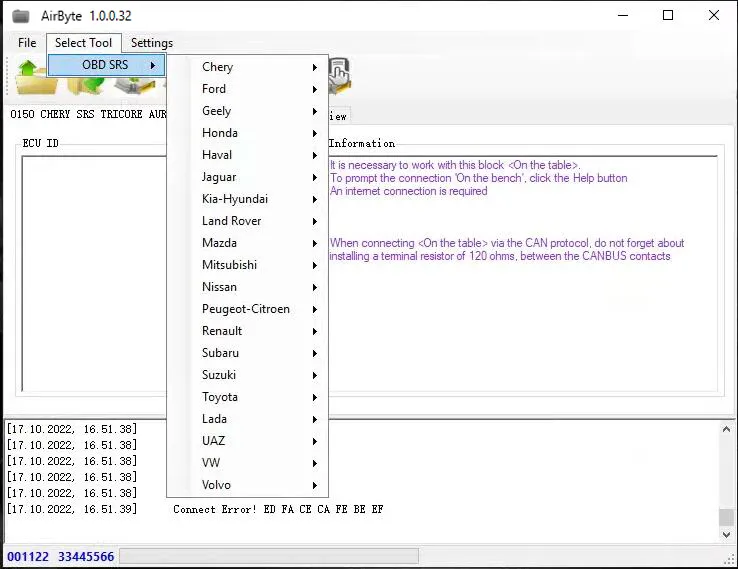Click the hand pointer toolbar icon
The image size is (738, 569).
340,75
